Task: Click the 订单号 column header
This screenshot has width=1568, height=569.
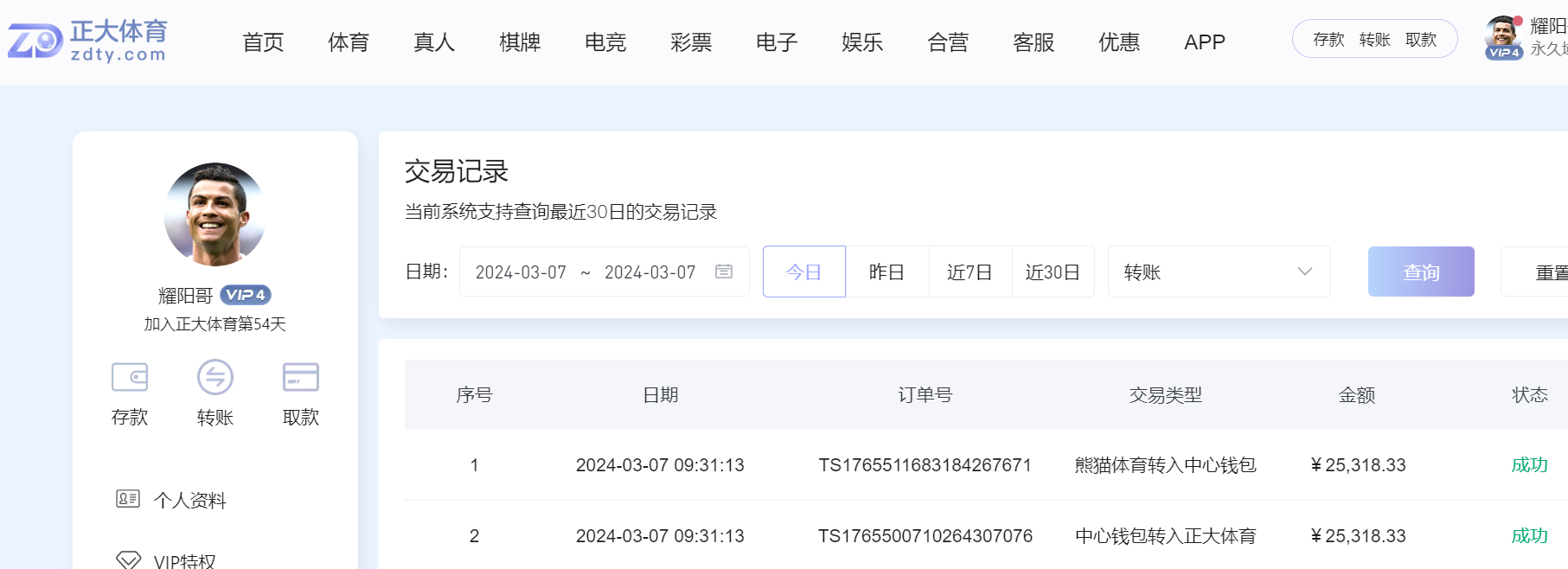Action: 925,395
